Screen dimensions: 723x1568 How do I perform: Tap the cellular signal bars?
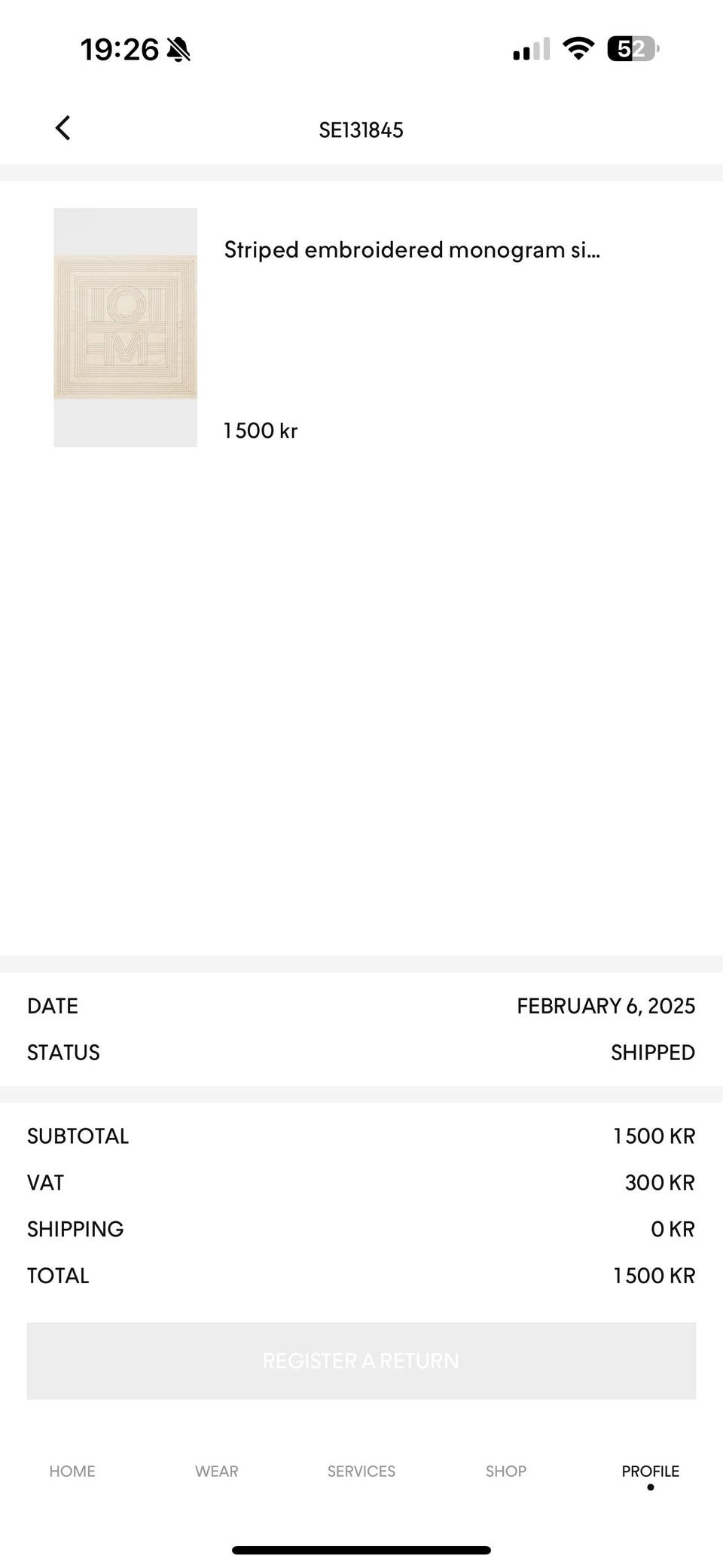(x=531, y=50)
